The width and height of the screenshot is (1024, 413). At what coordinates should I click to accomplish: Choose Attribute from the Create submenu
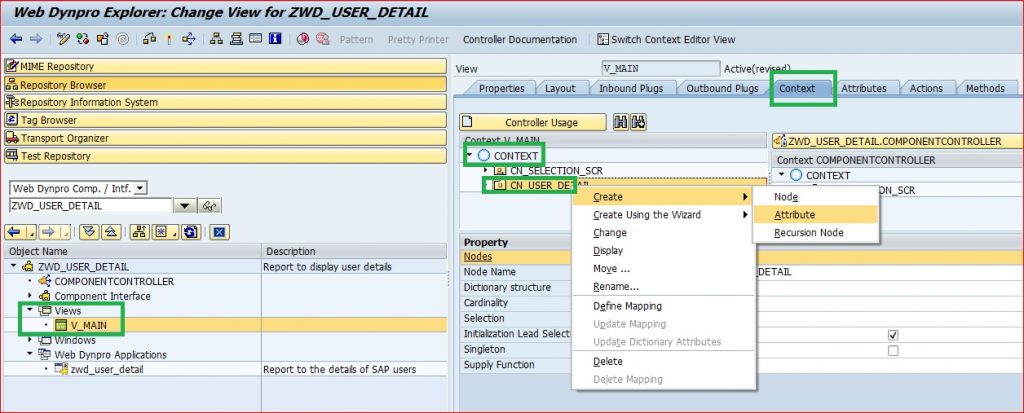point(815,214)
